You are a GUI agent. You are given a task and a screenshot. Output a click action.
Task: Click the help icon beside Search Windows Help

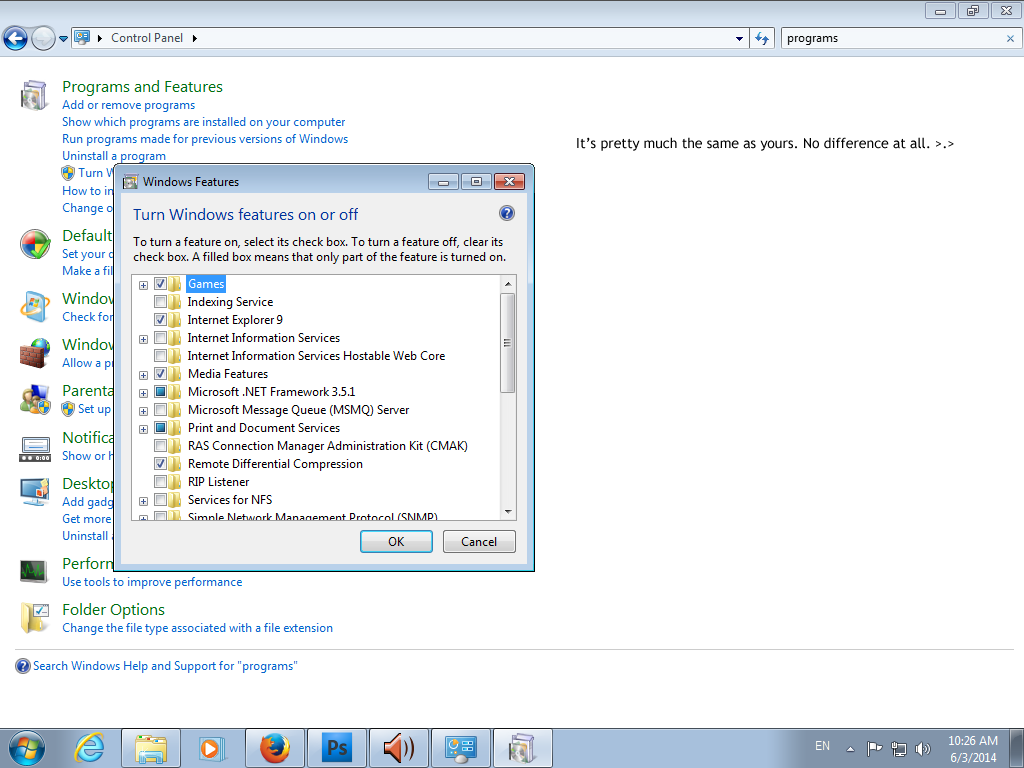click(x=23, y=666)
